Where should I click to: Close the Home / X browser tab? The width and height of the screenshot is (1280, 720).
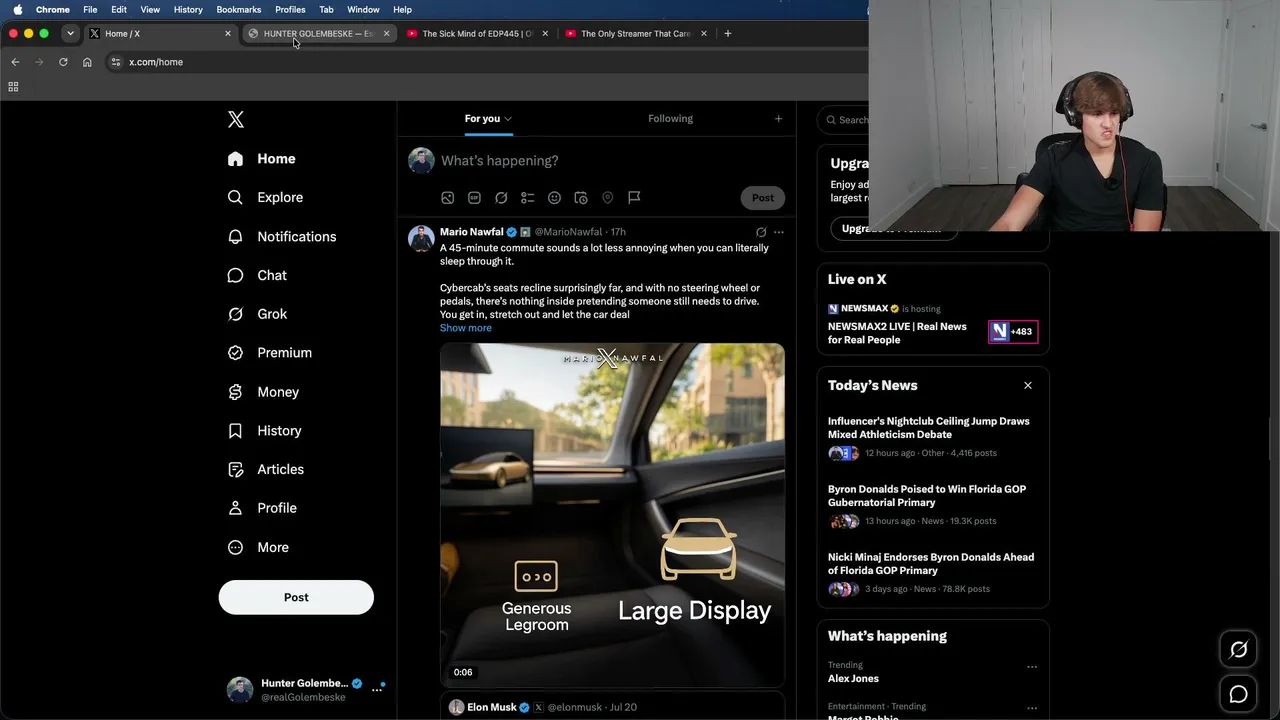click(228, 34)
